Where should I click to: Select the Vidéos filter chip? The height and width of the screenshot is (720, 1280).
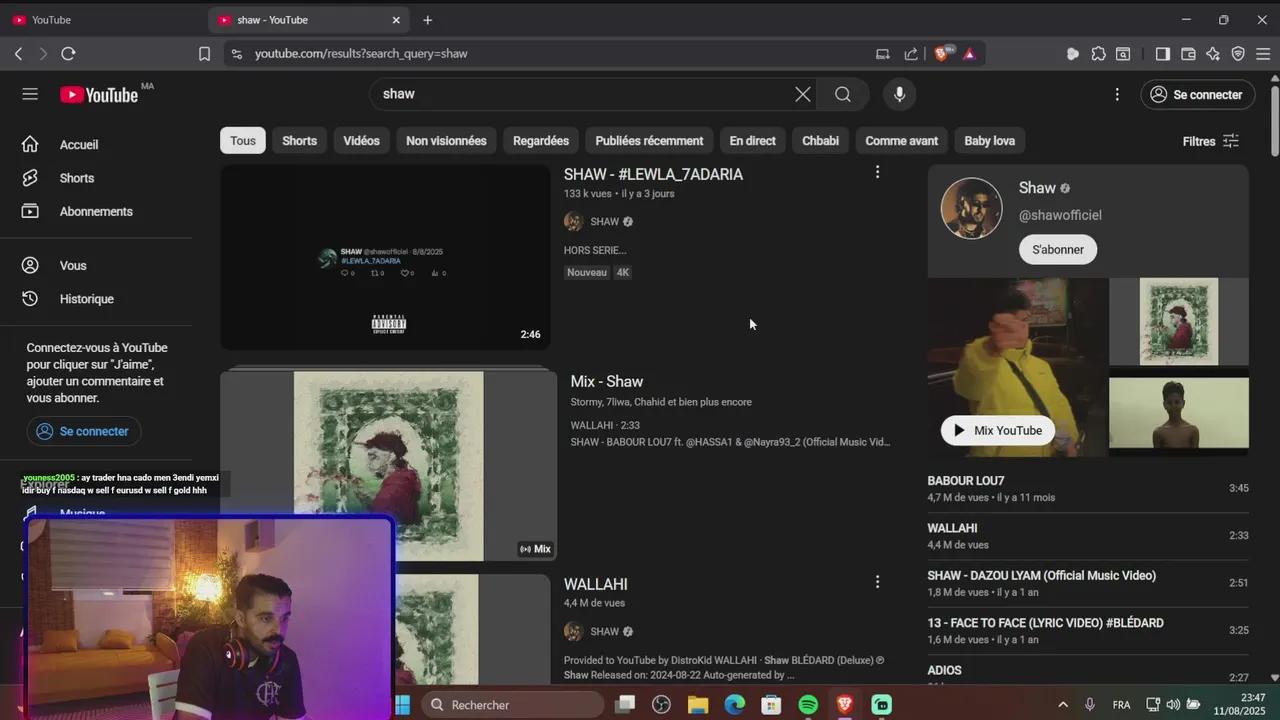click(361, 141)
